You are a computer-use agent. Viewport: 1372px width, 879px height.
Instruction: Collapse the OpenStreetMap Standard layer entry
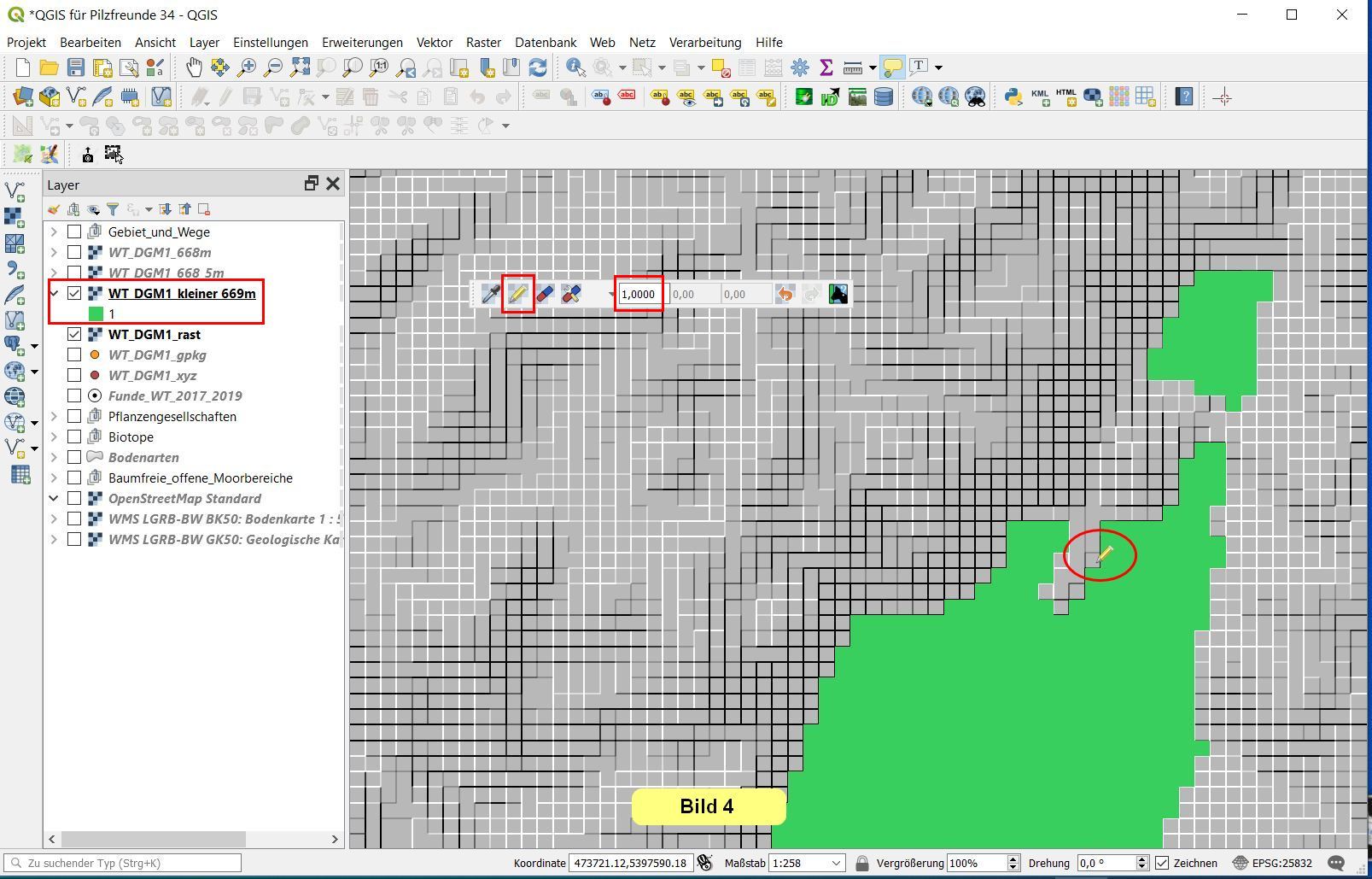point(54,498)
